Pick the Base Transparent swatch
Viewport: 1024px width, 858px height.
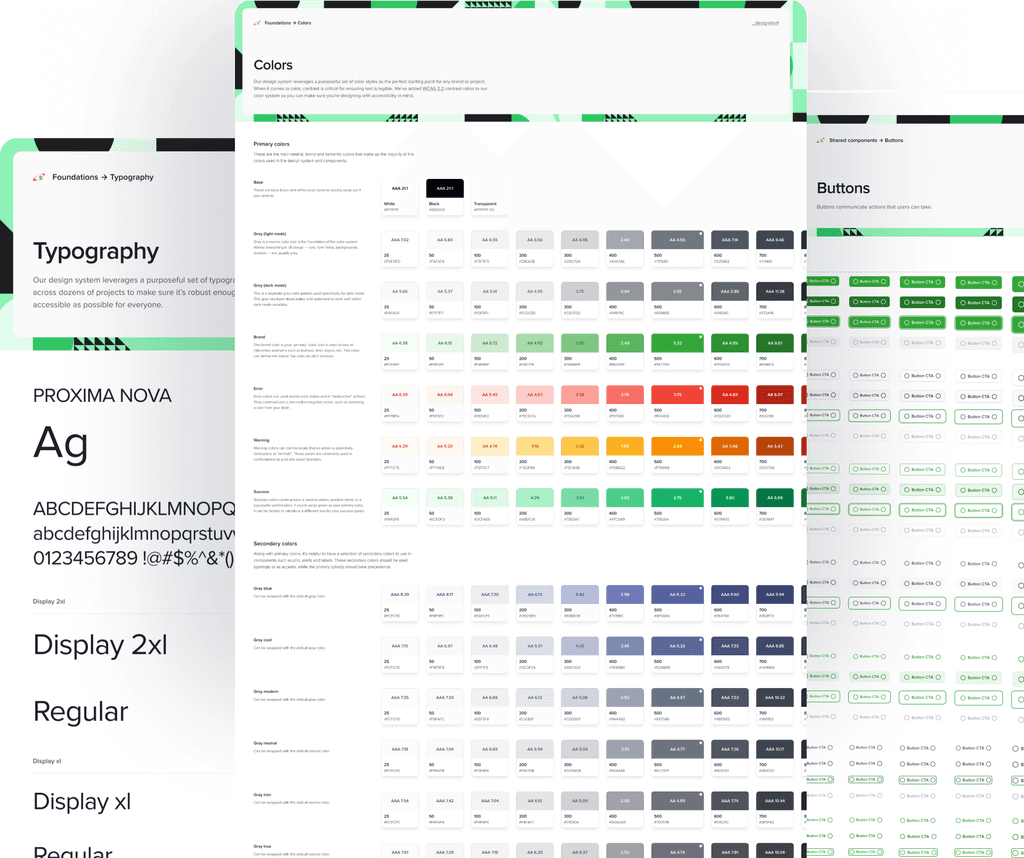490,197
